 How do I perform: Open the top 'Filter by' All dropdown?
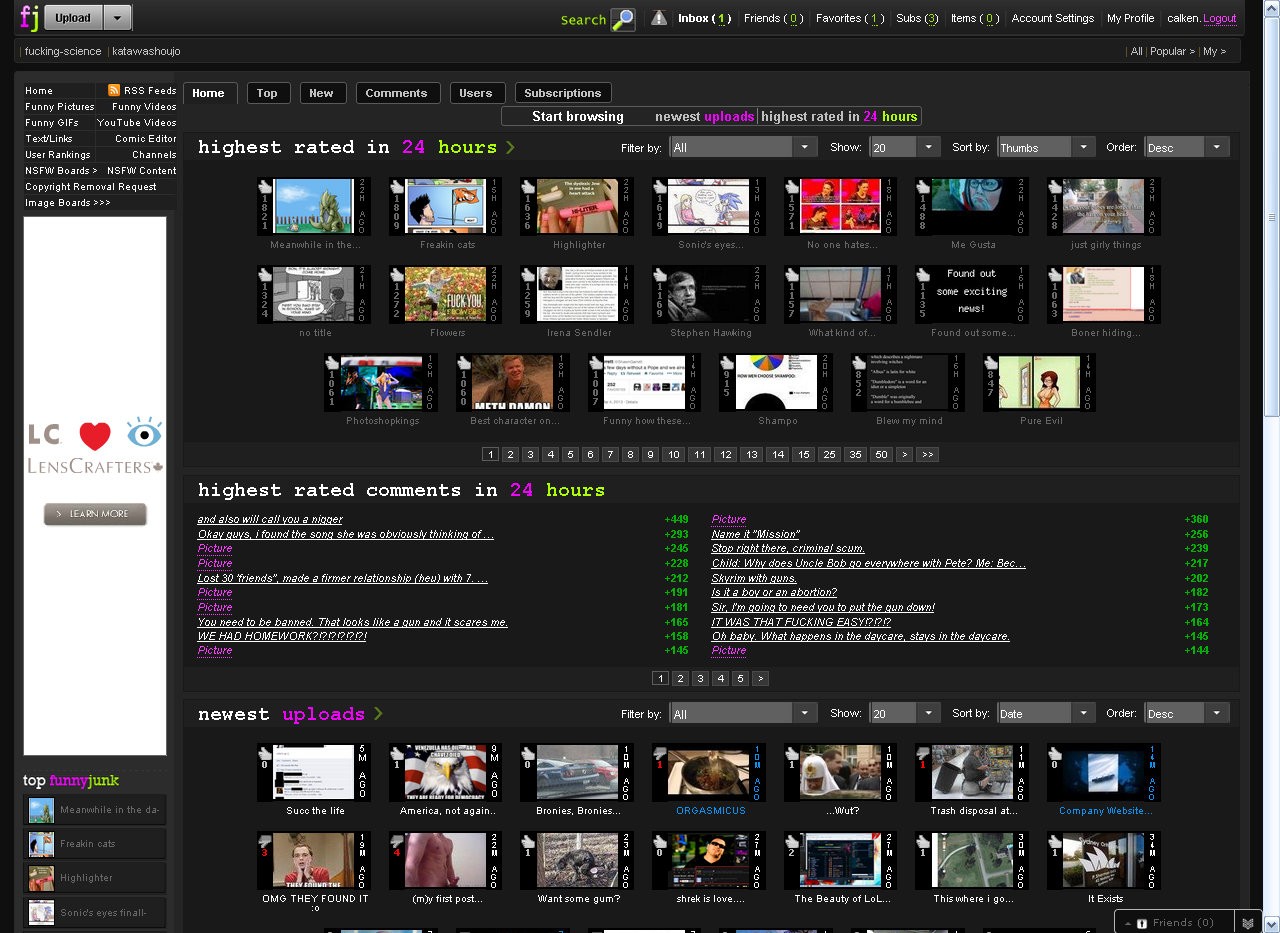[x=744, y=147]
